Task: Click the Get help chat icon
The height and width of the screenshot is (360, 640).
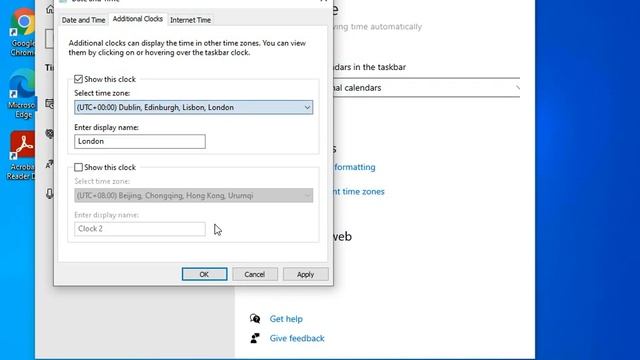Action: pyautogui.click(x=255, y=318)
